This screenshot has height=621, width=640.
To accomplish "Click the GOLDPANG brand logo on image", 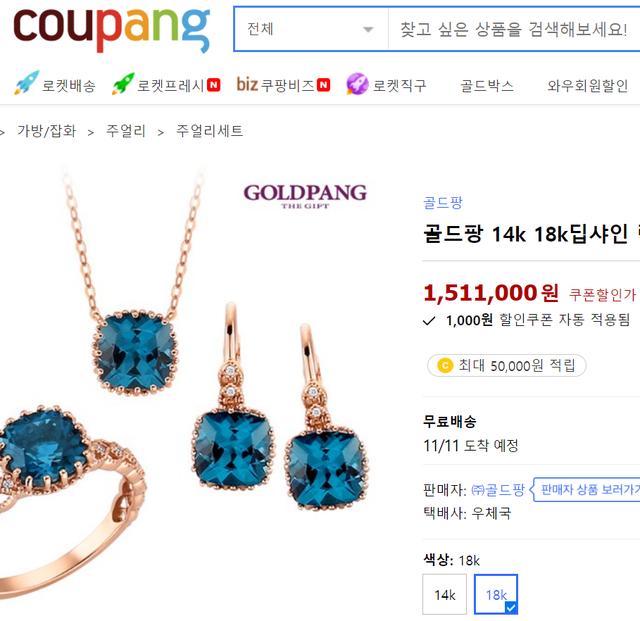I will point(305,196).
